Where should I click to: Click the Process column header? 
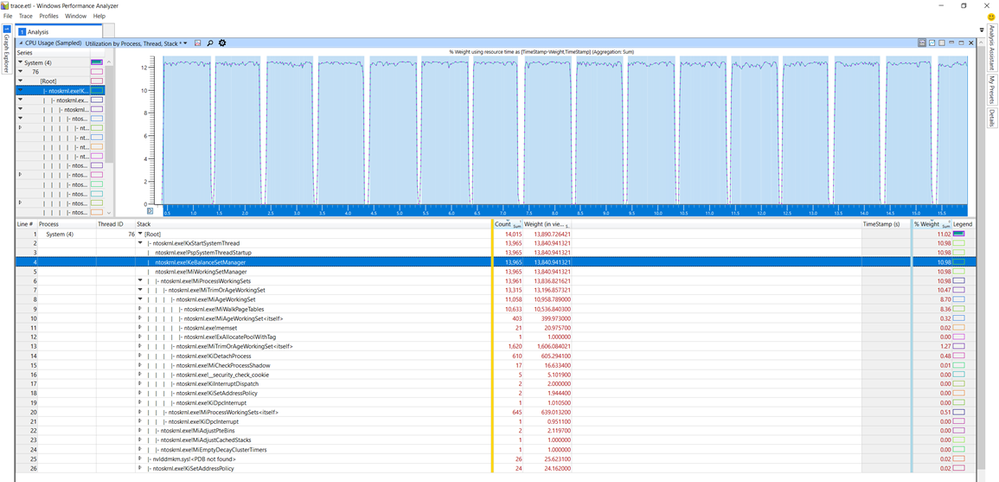tap(66, 225)
